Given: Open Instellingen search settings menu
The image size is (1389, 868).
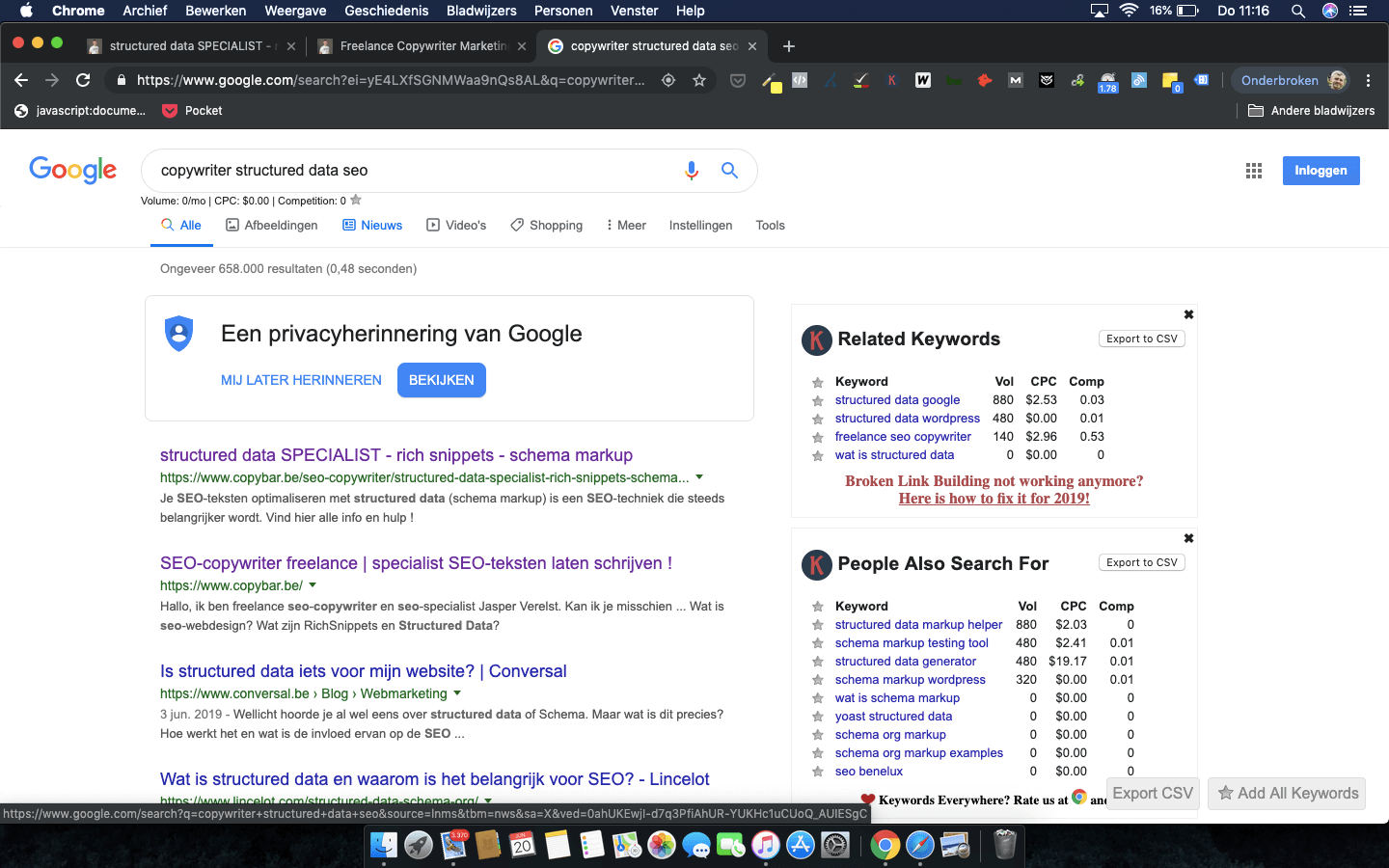Looking at the screenshot, I should [700, 225].
